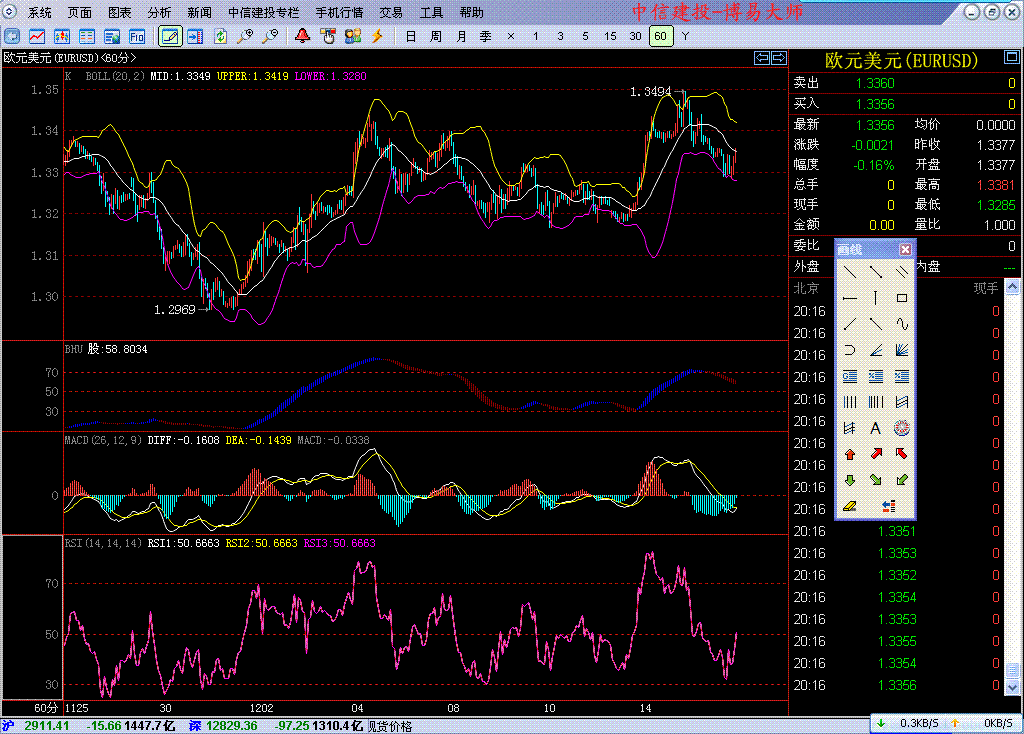Screen dimensions: 1024x734
Task: Expand the quote panel with maximize box
Action: [1012, 59]
